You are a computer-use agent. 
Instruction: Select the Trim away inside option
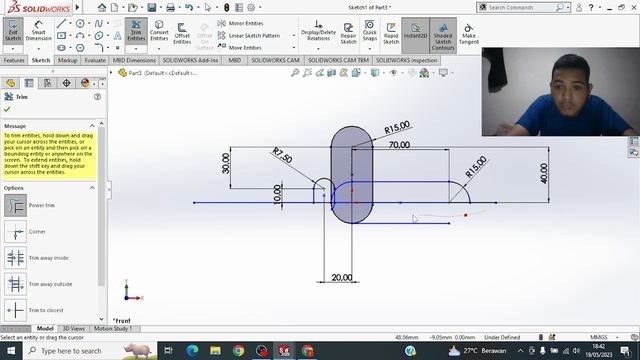click(x=16, y=258)
